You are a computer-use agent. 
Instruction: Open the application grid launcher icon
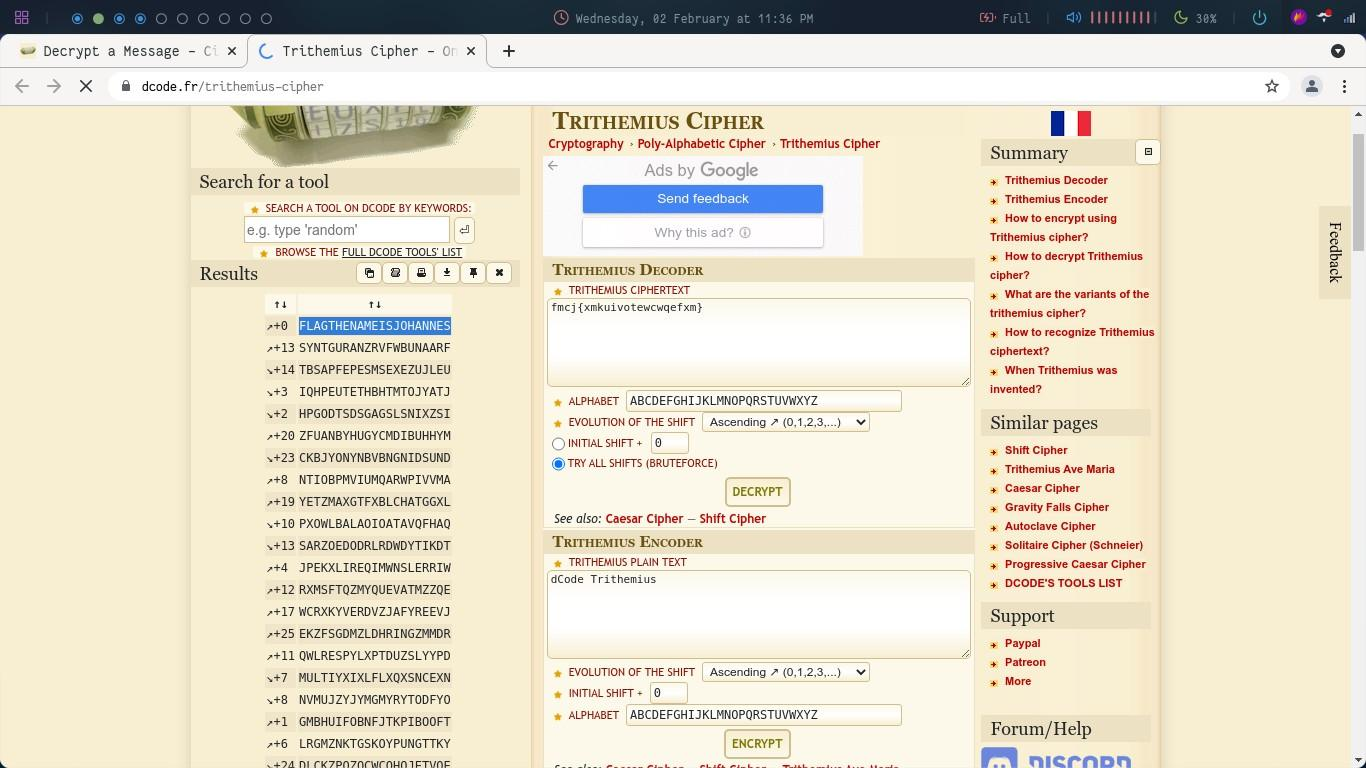coord(22,18)
